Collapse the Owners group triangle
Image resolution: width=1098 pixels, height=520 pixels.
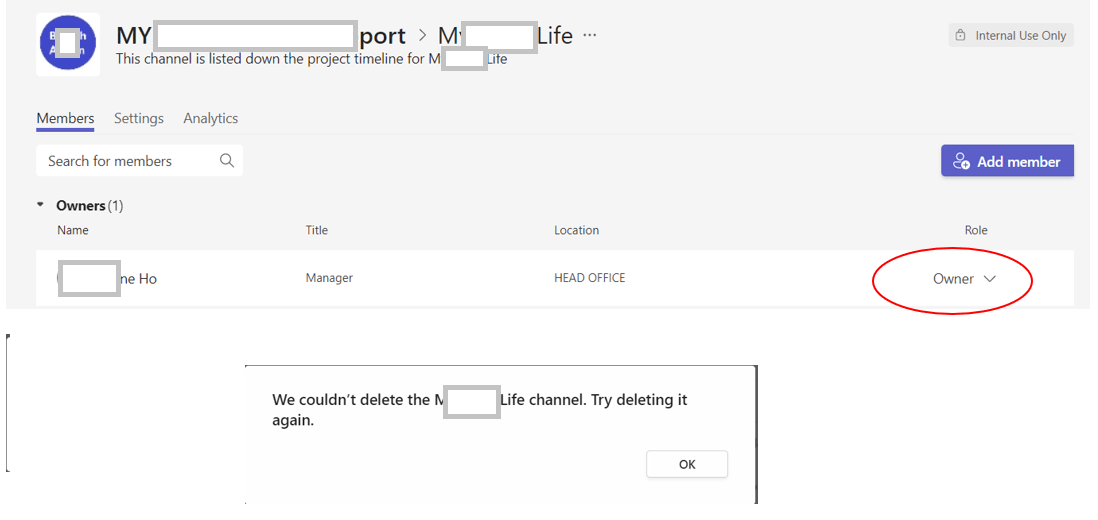pyautogui.click(x=41, y=205)
